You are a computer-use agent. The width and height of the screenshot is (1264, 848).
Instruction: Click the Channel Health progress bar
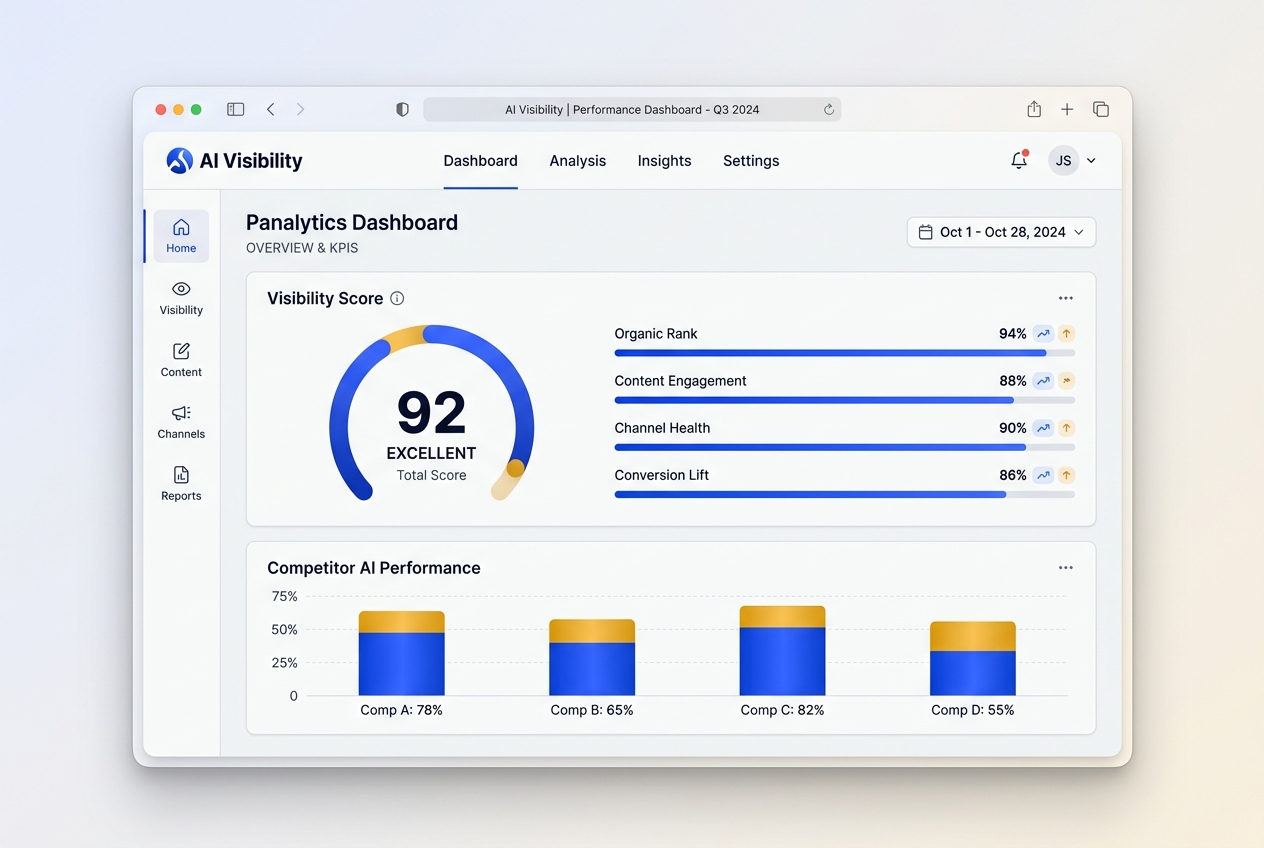(x=844, y=447)
